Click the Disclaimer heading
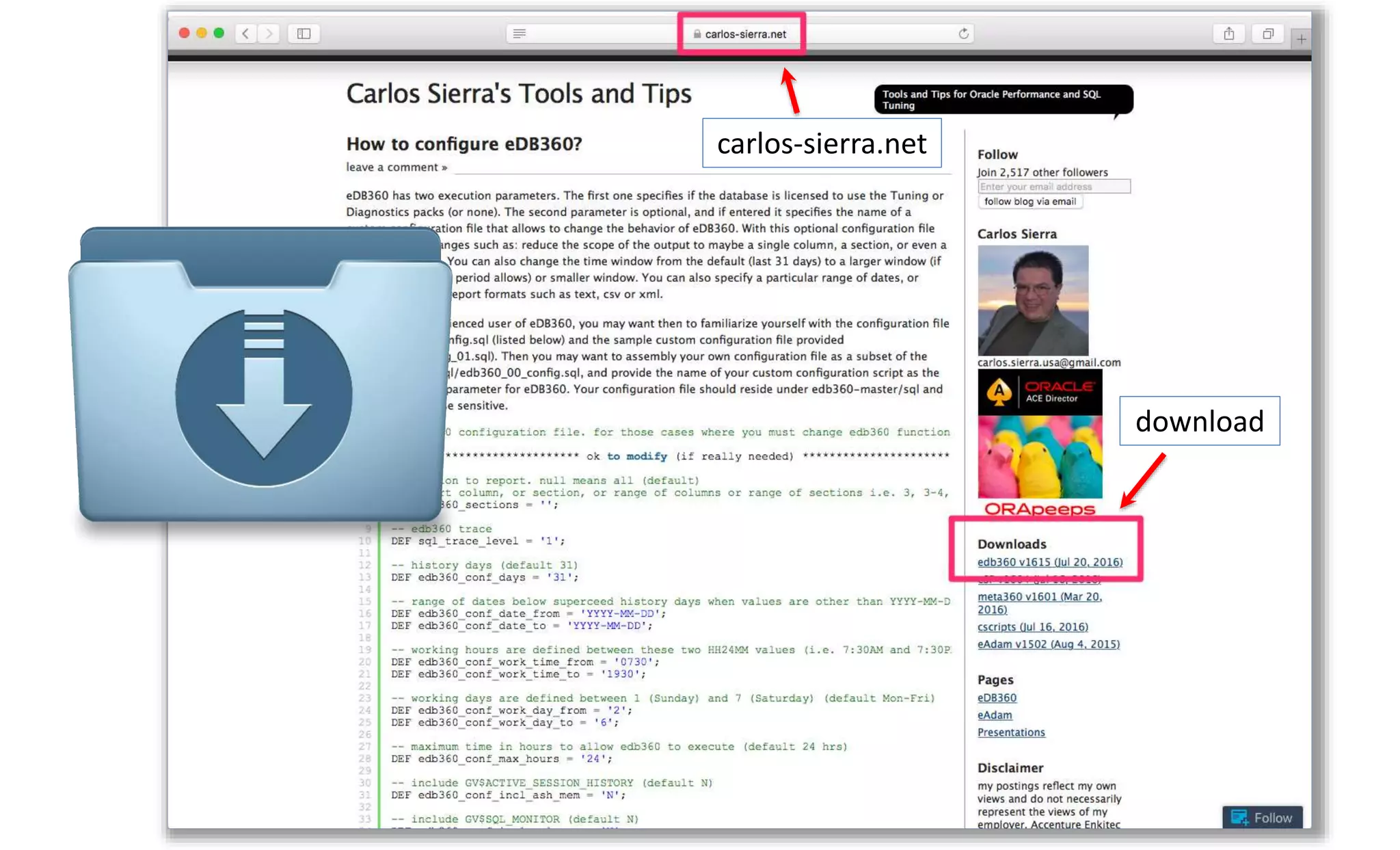This screenshot has width=1400, height=850. (1010, 768)
